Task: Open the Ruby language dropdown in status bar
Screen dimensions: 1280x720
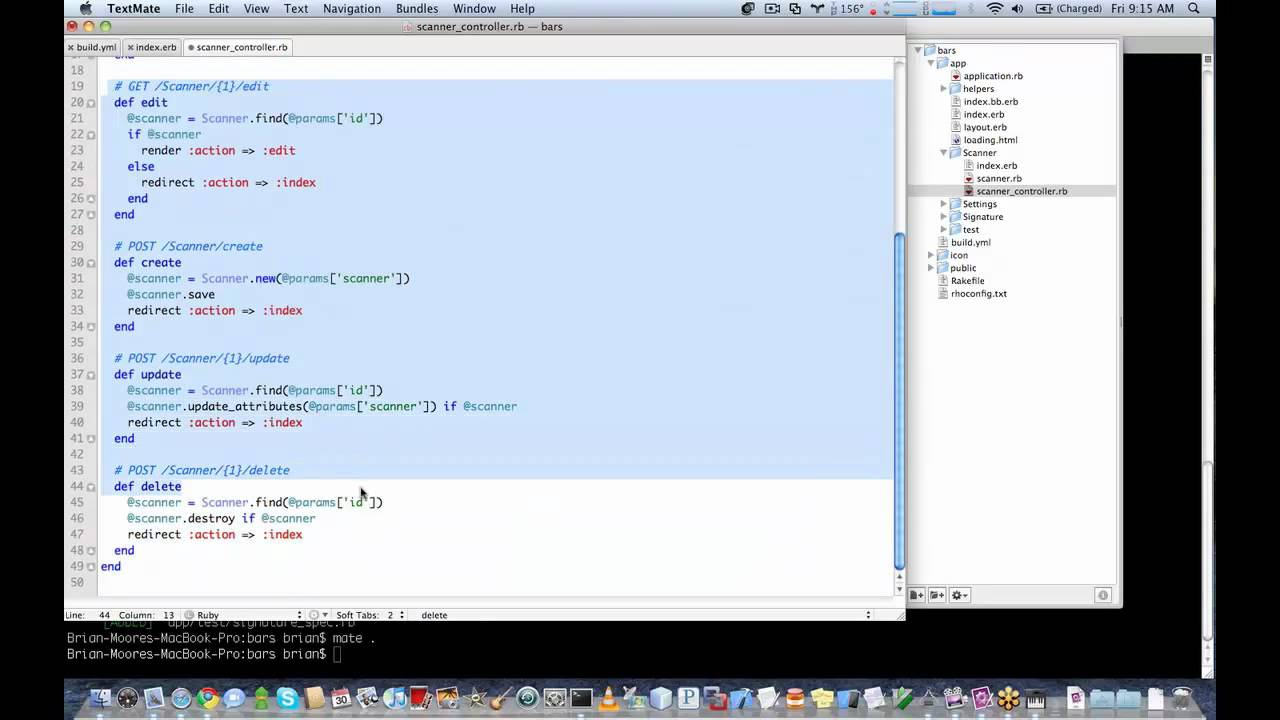Action: [x=243, y=615]
